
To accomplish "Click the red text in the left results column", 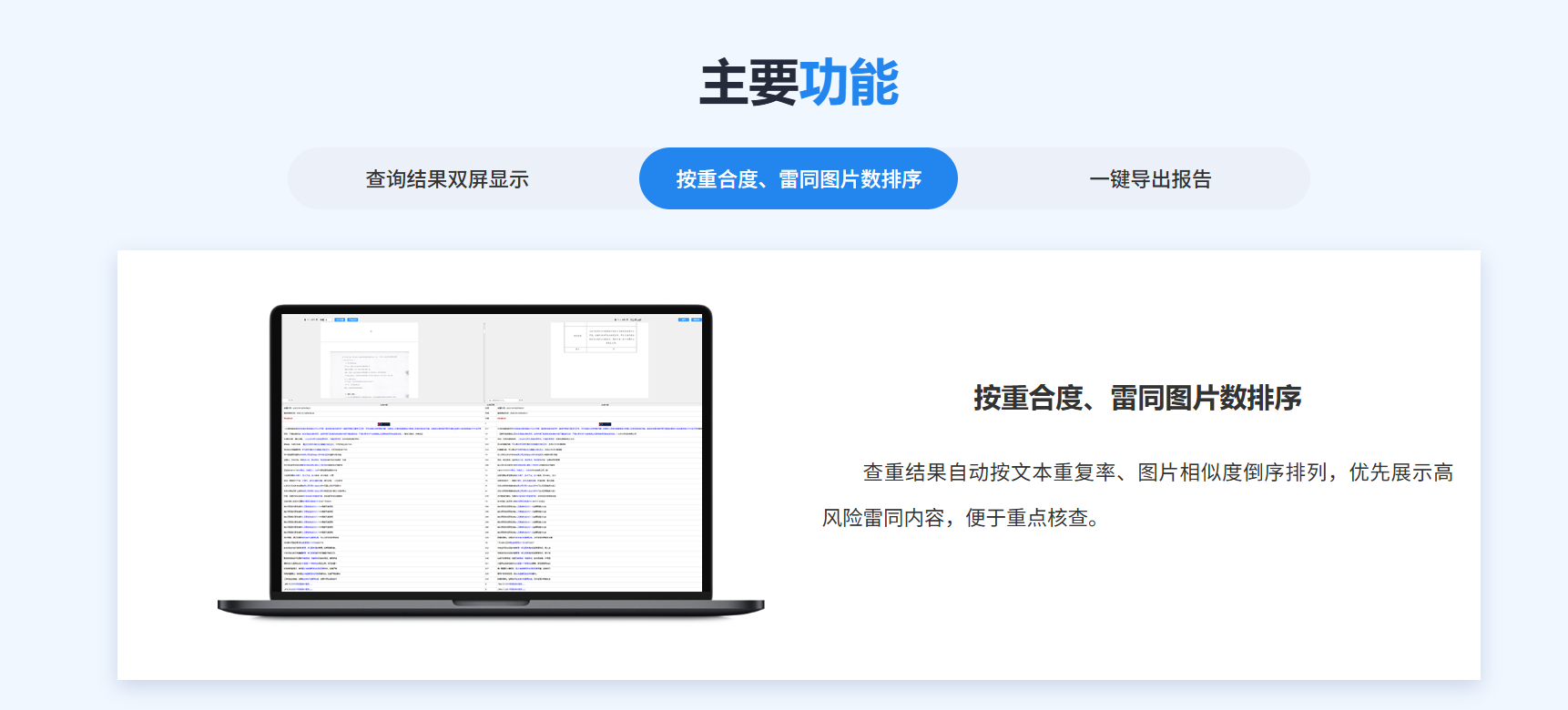I will 289,419.
